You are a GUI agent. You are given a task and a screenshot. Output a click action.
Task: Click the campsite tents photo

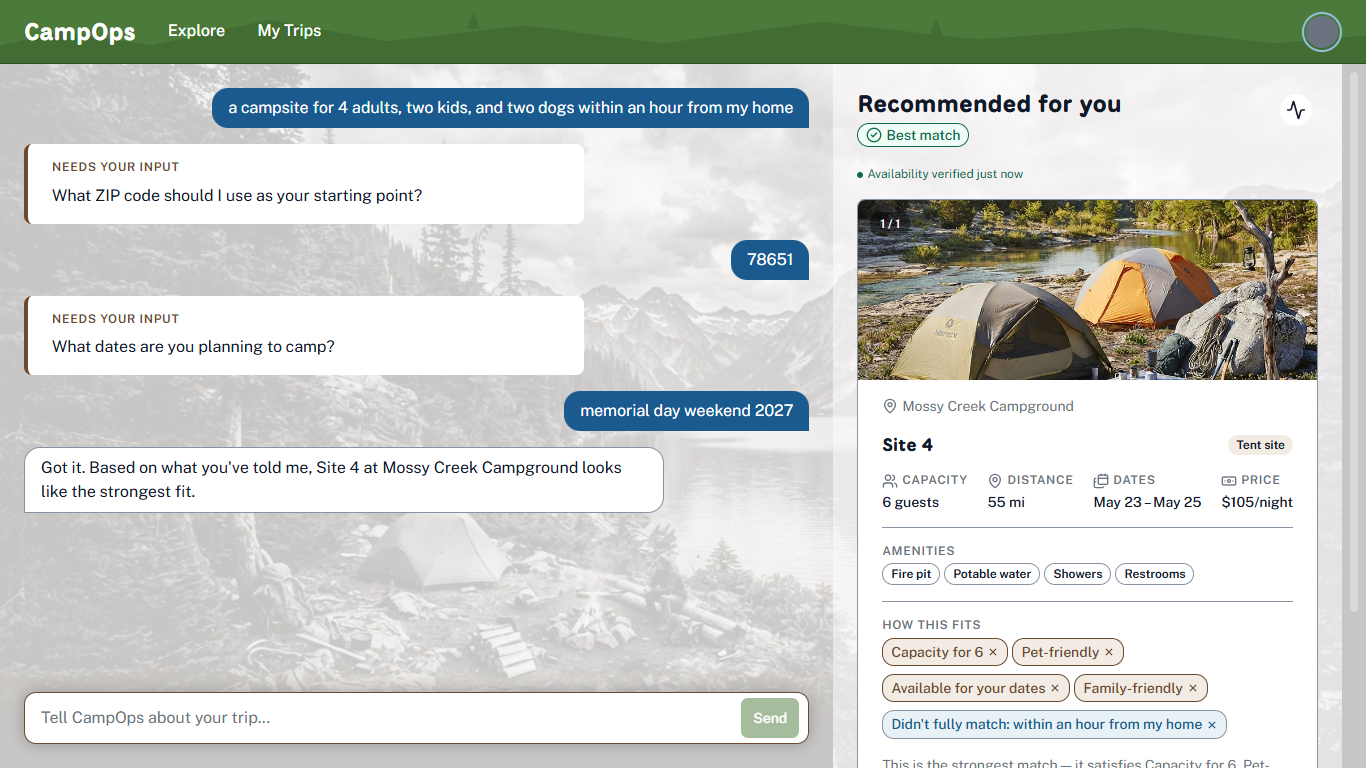point(1087,290)
